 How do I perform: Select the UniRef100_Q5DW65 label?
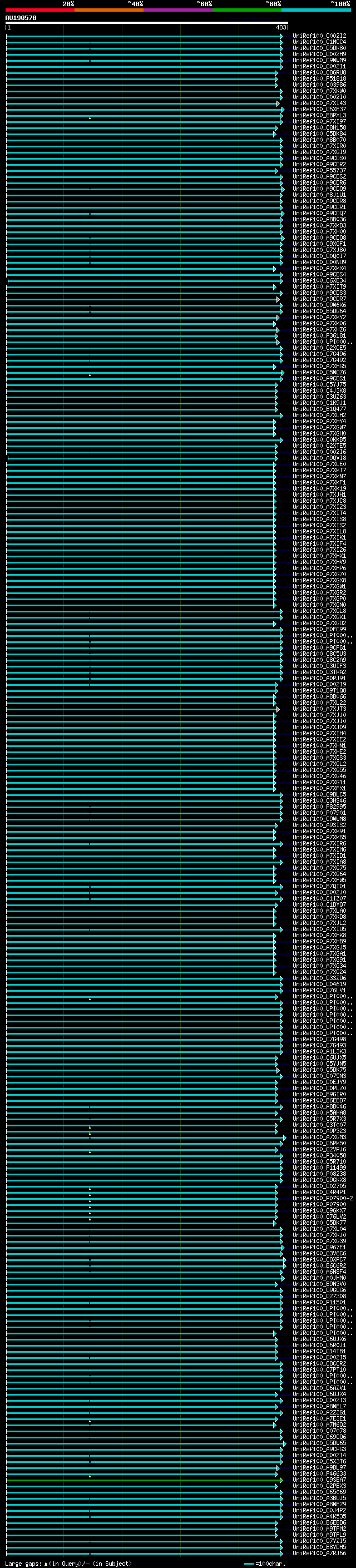[x=319, y=1443]
